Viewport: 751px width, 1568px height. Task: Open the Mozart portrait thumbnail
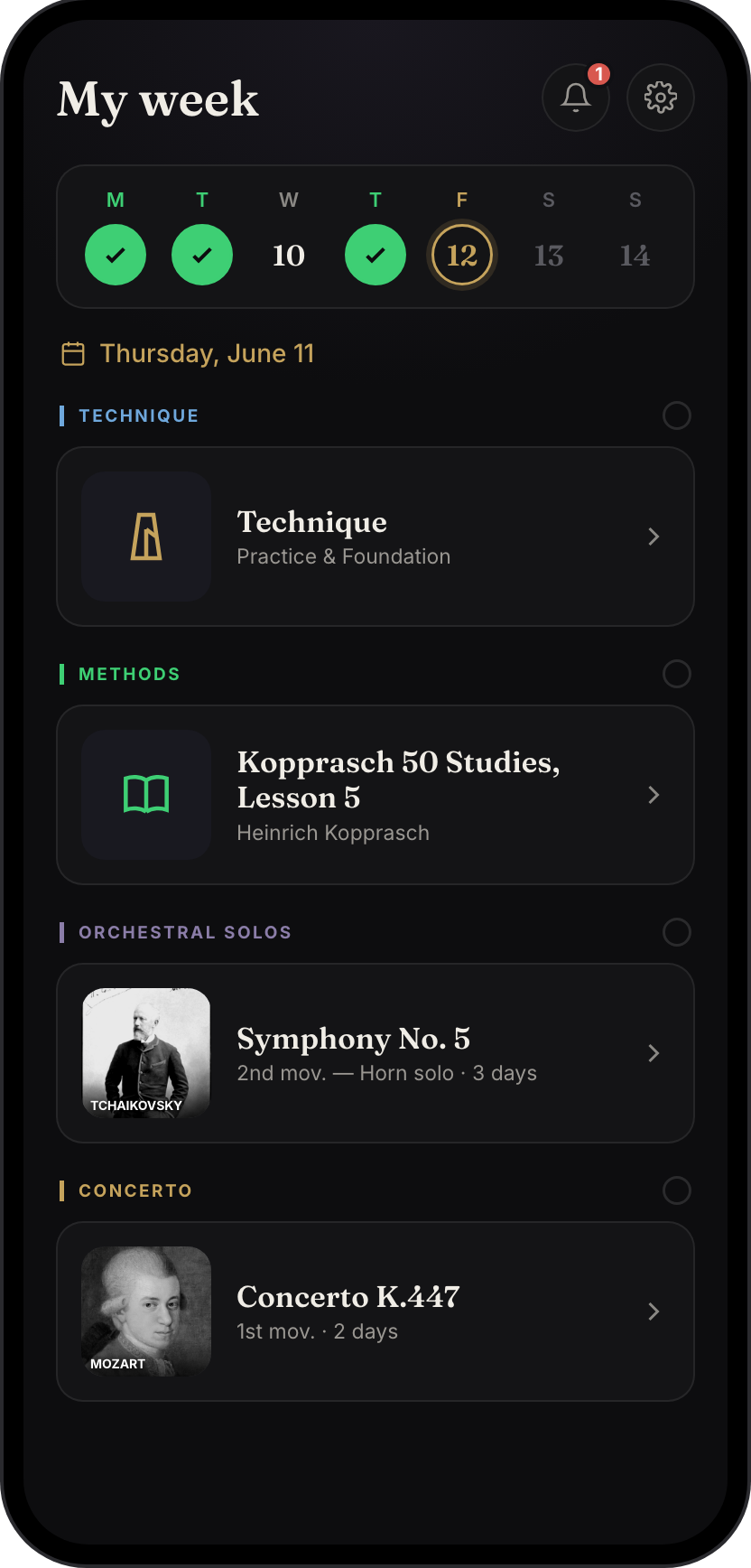point(146,1311)
